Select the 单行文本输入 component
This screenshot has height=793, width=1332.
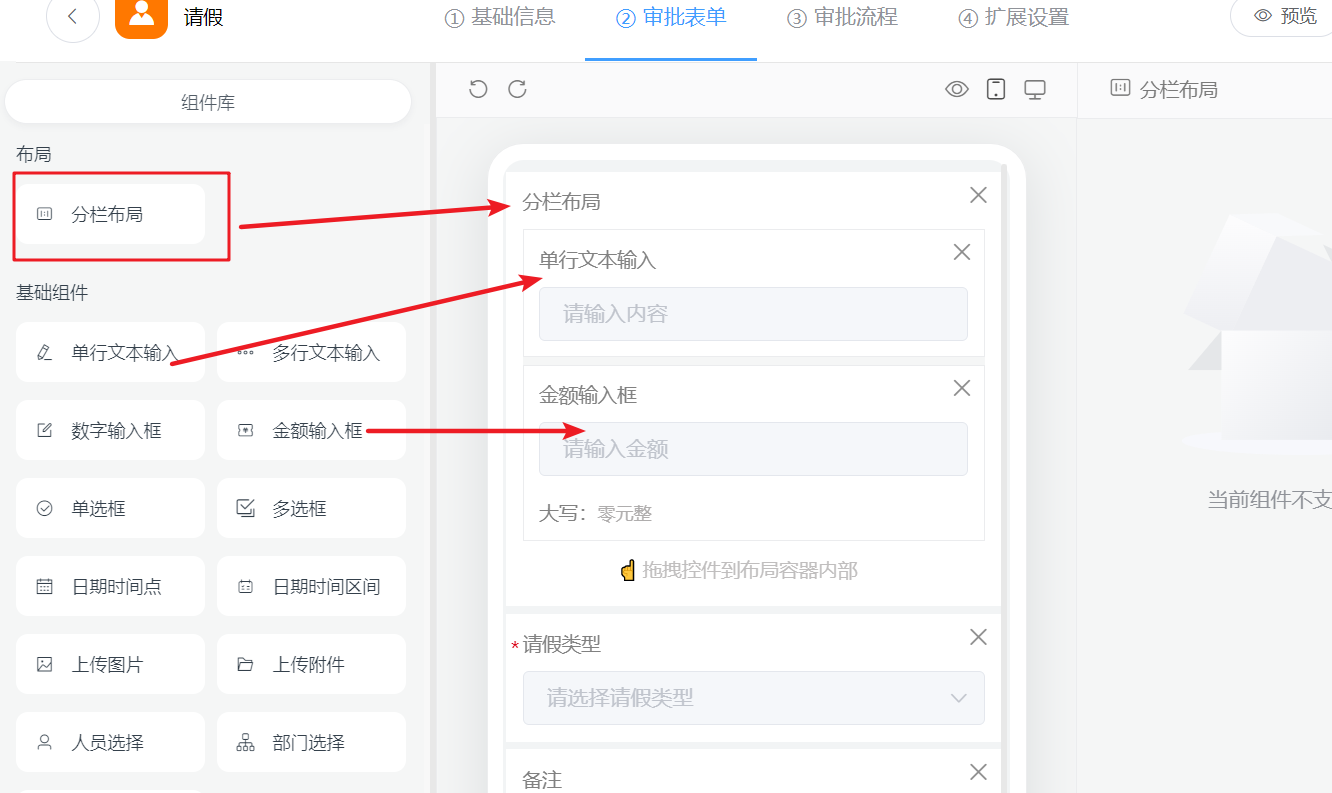click(110, 352)
